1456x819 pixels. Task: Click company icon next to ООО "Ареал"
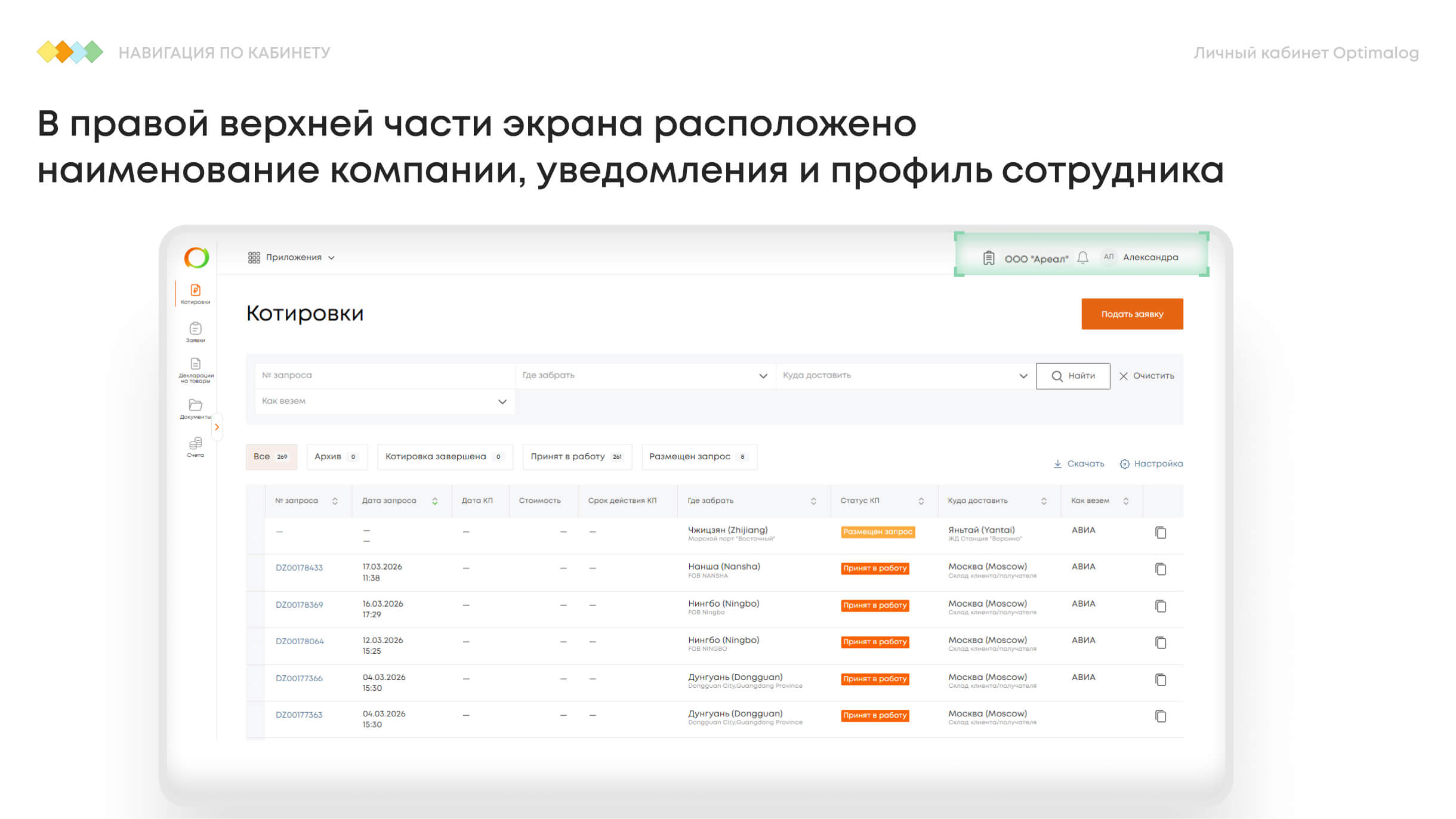click(x=989, y=258)
